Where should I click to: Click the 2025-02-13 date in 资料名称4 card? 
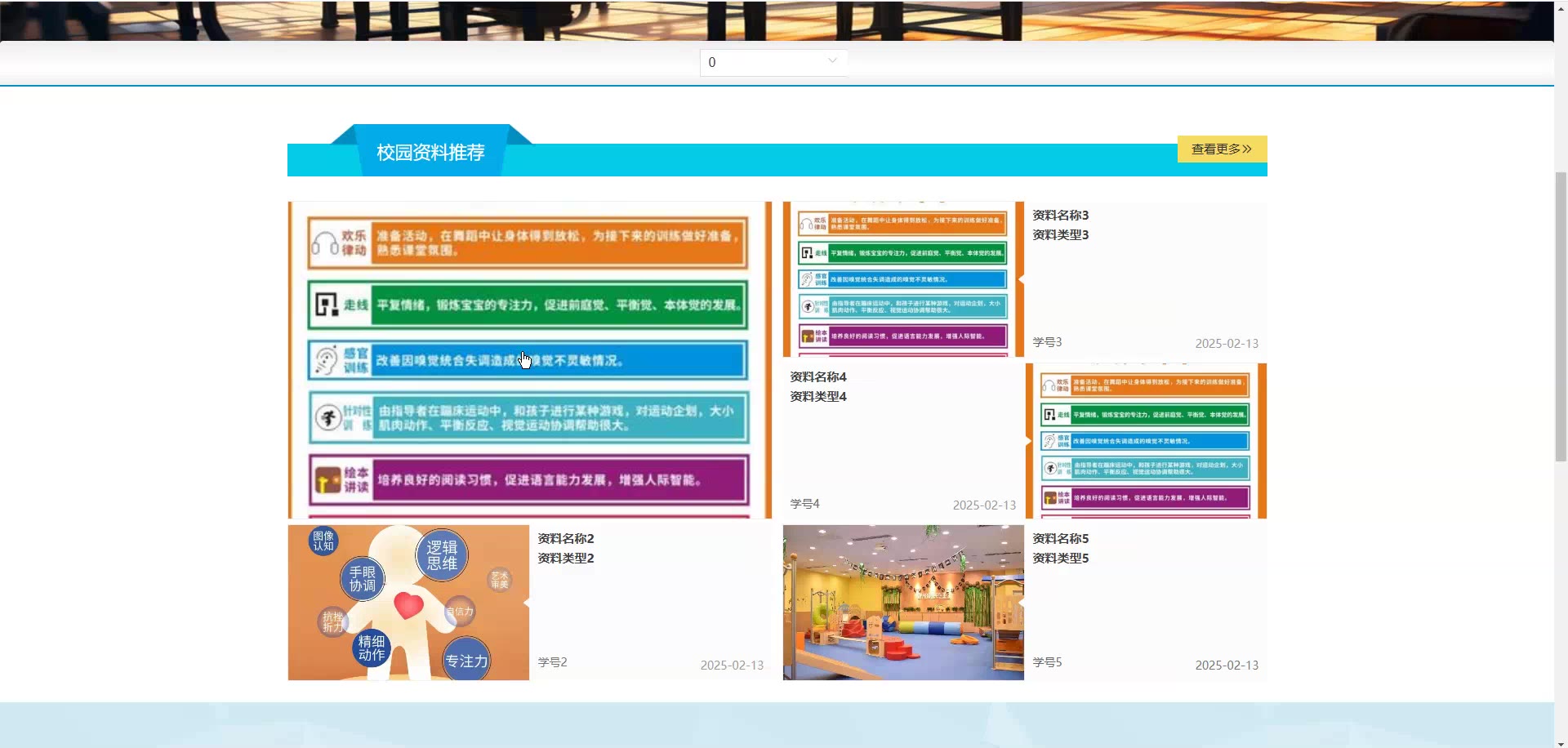point(984,505)
